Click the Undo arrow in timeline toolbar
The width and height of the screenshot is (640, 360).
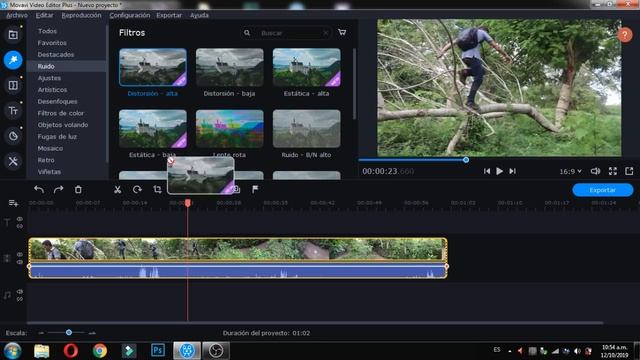click(x=39, y=189)
